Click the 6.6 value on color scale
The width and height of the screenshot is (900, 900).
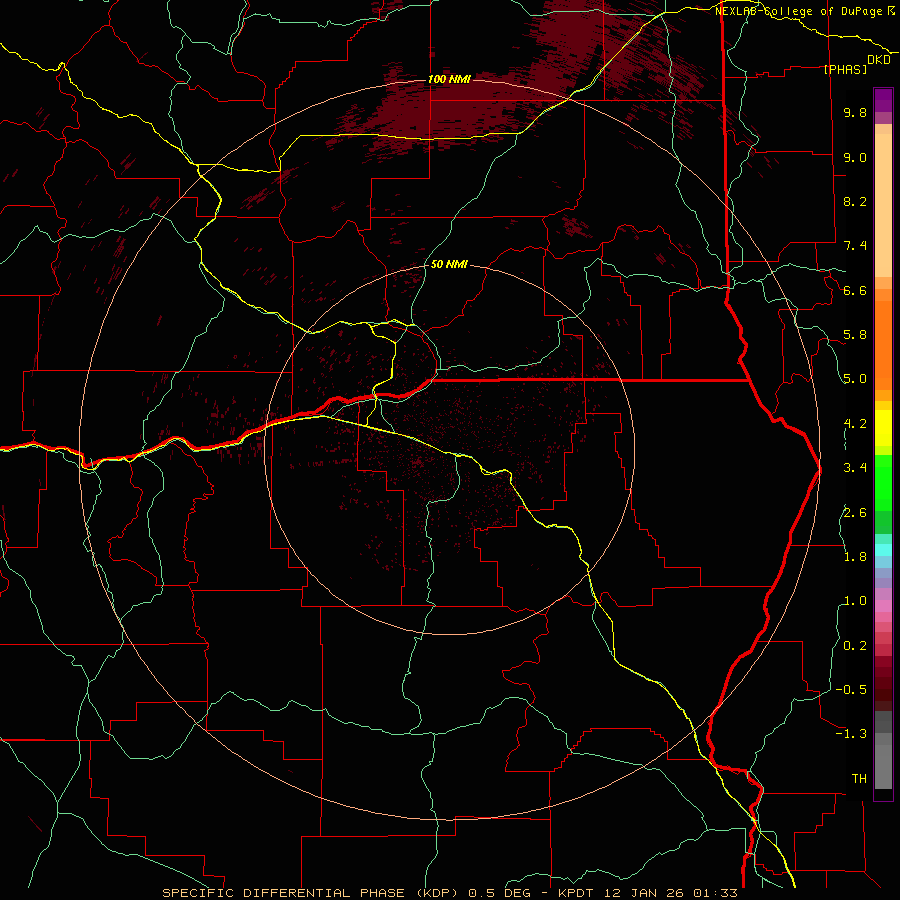pos(855,290)
